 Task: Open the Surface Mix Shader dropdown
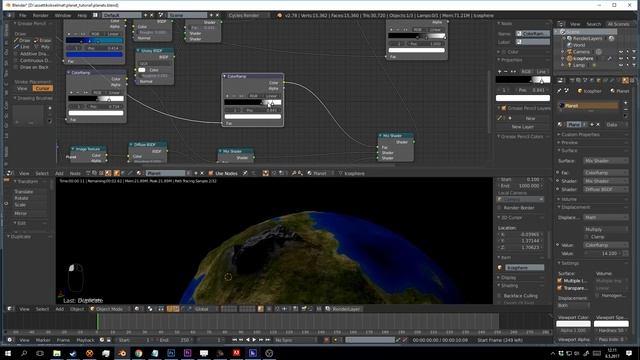(x=605, y=161)
